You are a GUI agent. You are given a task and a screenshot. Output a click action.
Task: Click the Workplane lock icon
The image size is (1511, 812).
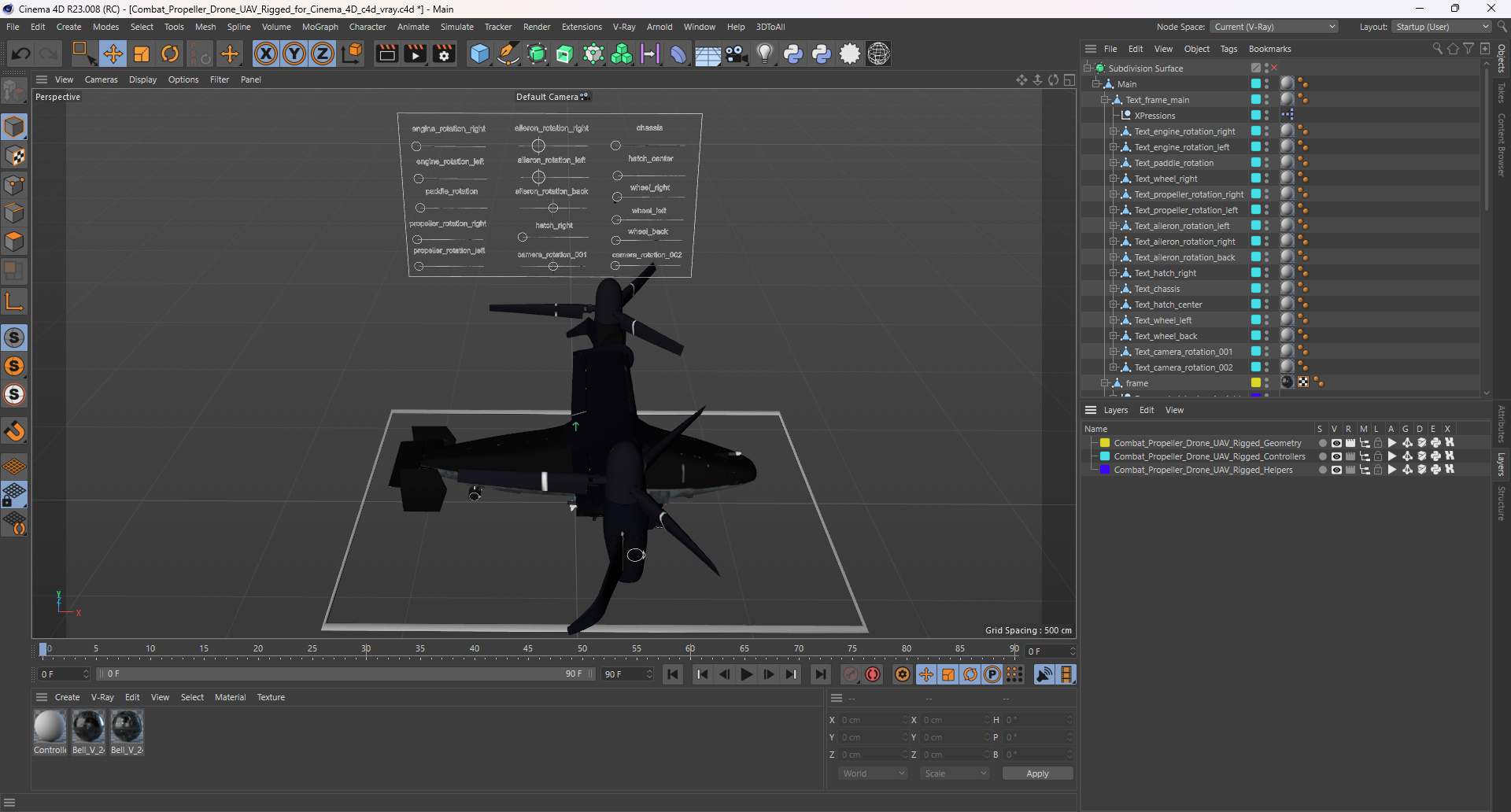point(14,495)
